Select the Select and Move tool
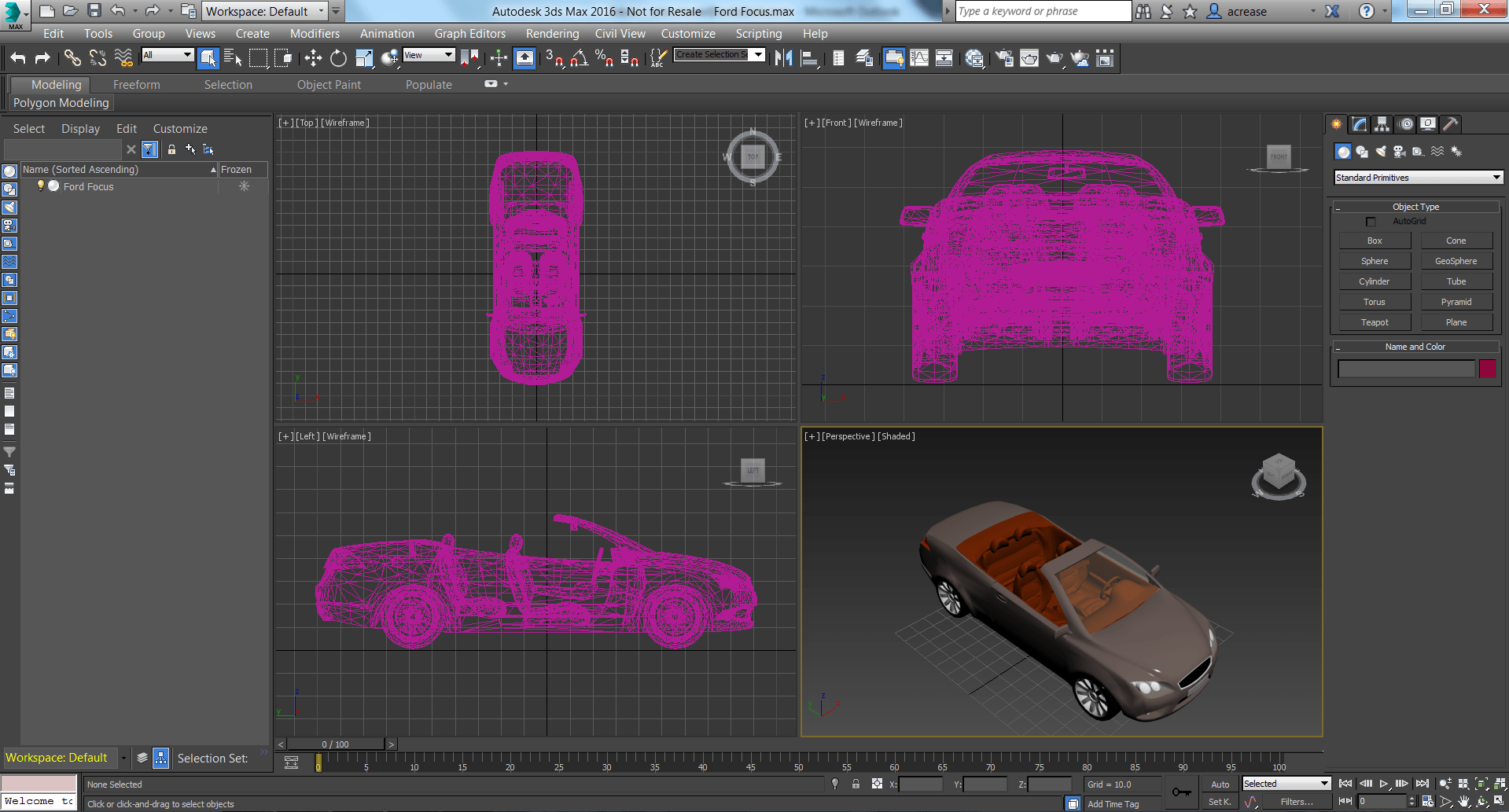The image size is (1509, 812). tap(312, 58)
